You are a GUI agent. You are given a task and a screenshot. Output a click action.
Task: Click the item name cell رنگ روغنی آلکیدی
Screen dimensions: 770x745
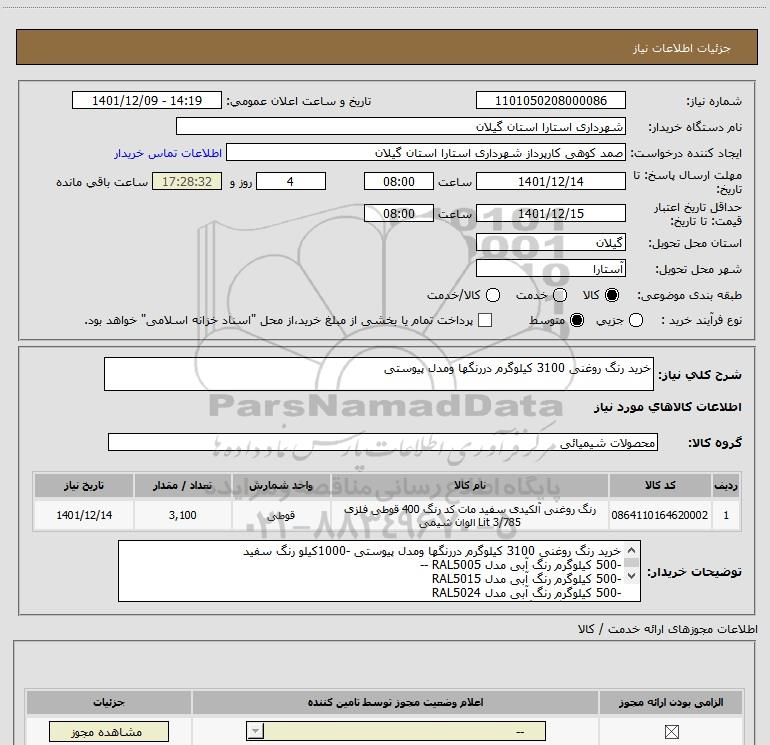click(x=470, y=515)
